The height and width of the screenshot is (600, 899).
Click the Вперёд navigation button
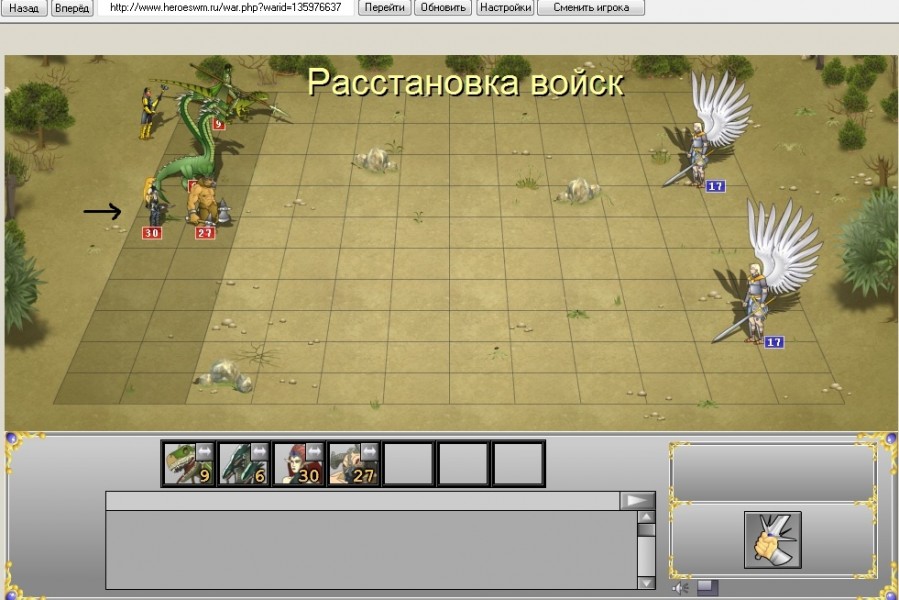[x=72, y=8]
